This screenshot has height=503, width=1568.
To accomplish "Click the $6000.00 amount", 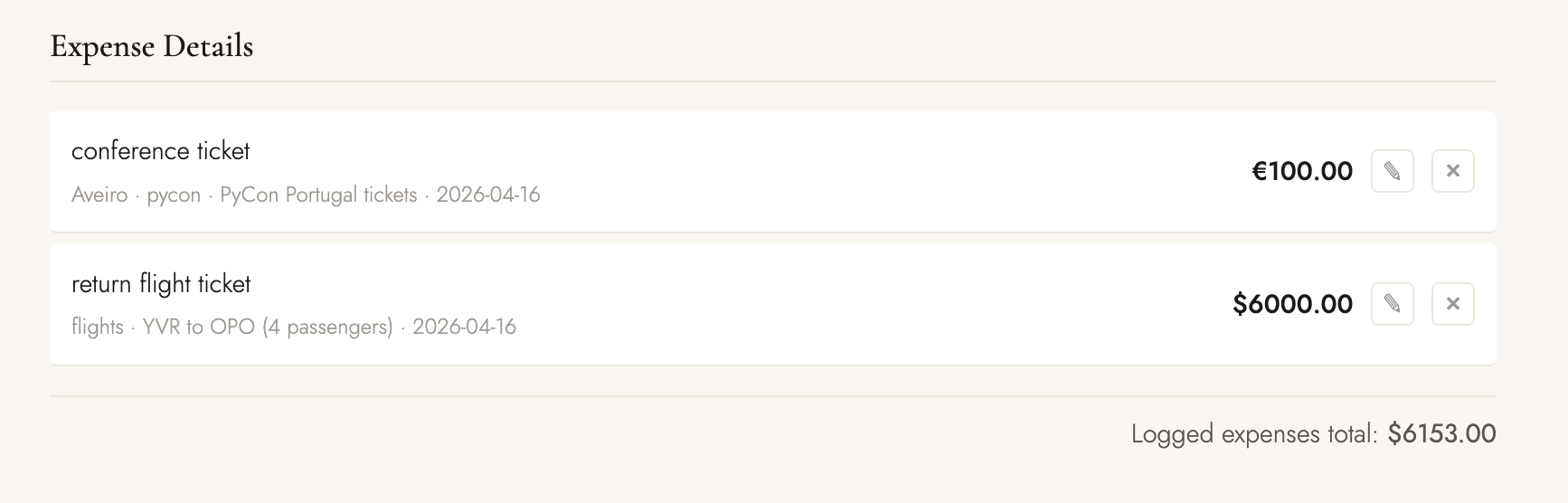I will (x=1292, y=304).
